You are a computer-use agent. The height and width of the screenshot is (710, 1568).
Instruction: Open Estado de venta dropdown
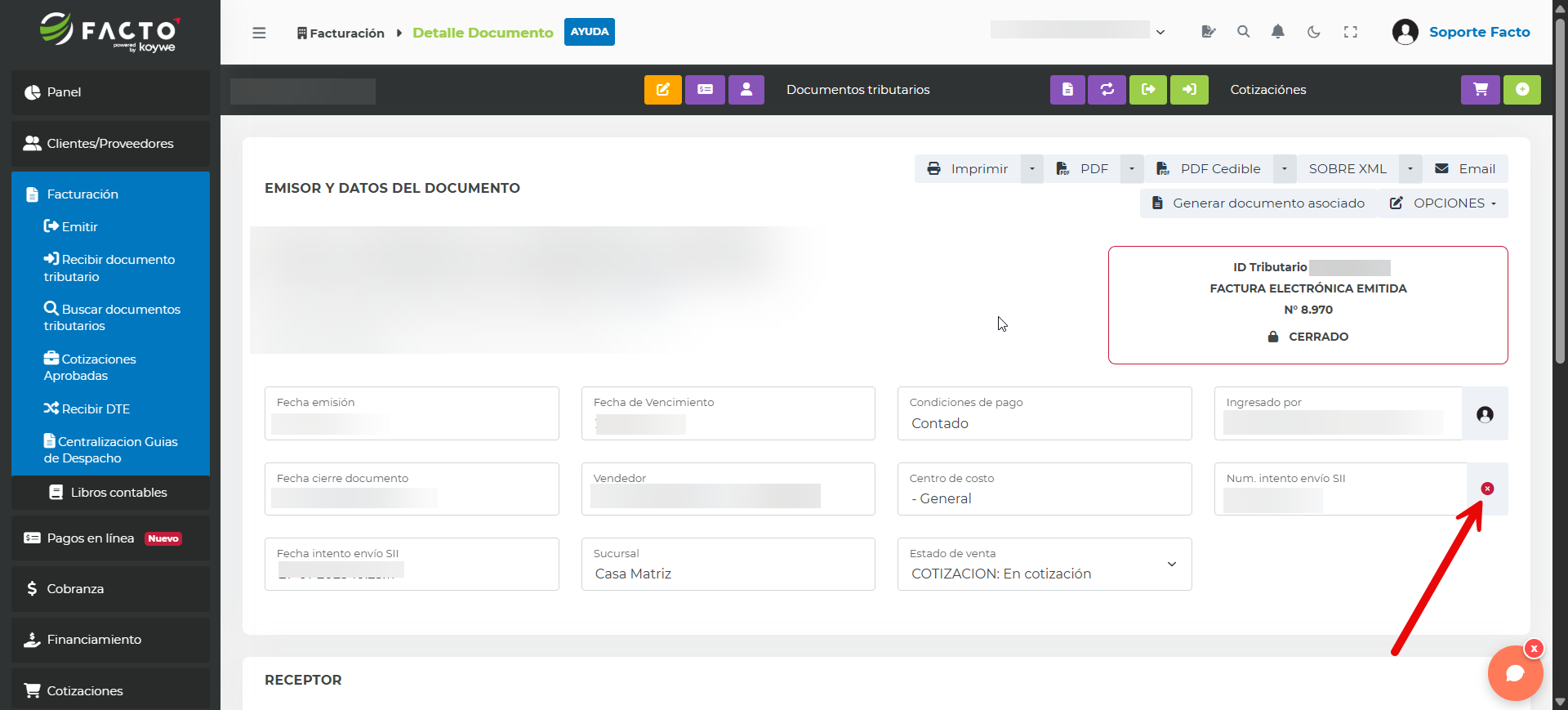click(x=1045, y=565)
